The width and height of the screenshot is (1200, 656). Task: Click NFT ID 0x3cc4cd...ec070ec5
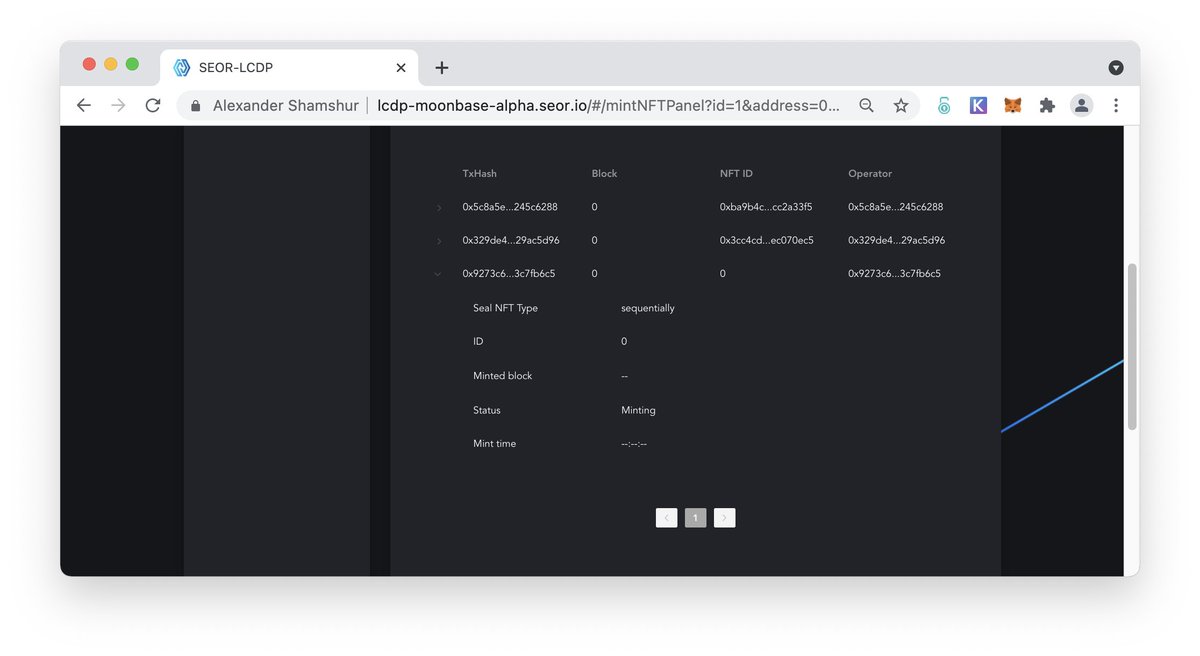coord(766,240)
